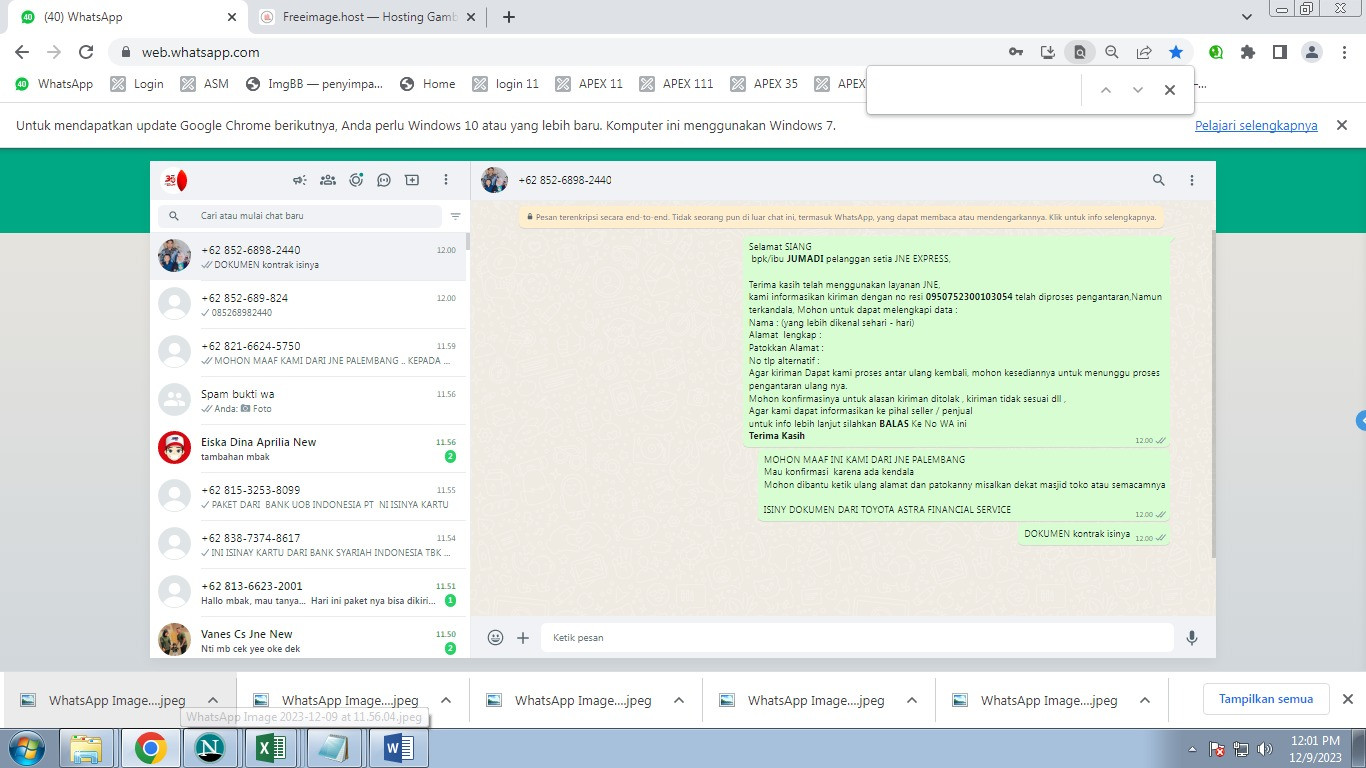Open chat with Vanes Cs Jne New

coord(308,638)
